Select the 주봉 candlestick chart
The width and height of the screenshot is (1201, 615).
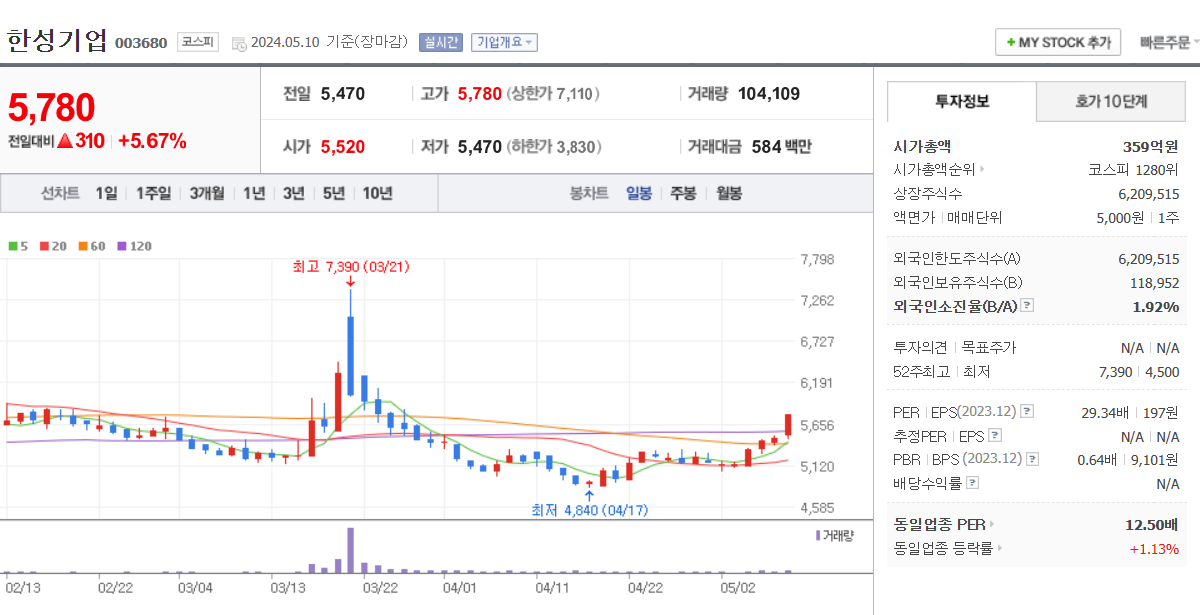click(x=683, y=193)
